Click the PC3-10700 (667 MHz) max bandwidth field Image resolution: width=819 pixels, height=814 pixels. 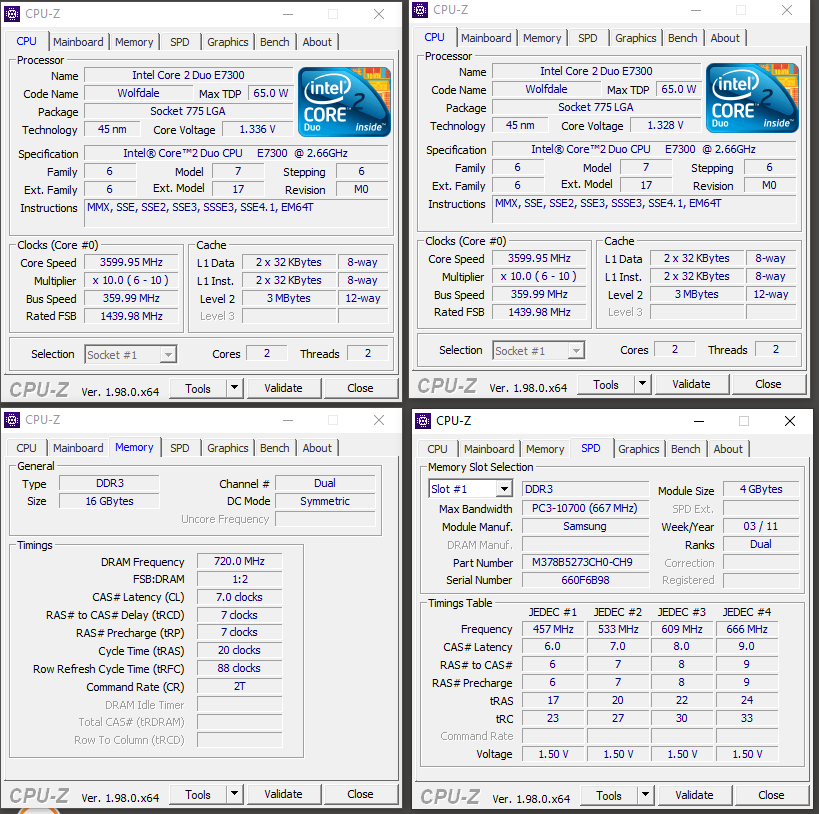(585, 508)
